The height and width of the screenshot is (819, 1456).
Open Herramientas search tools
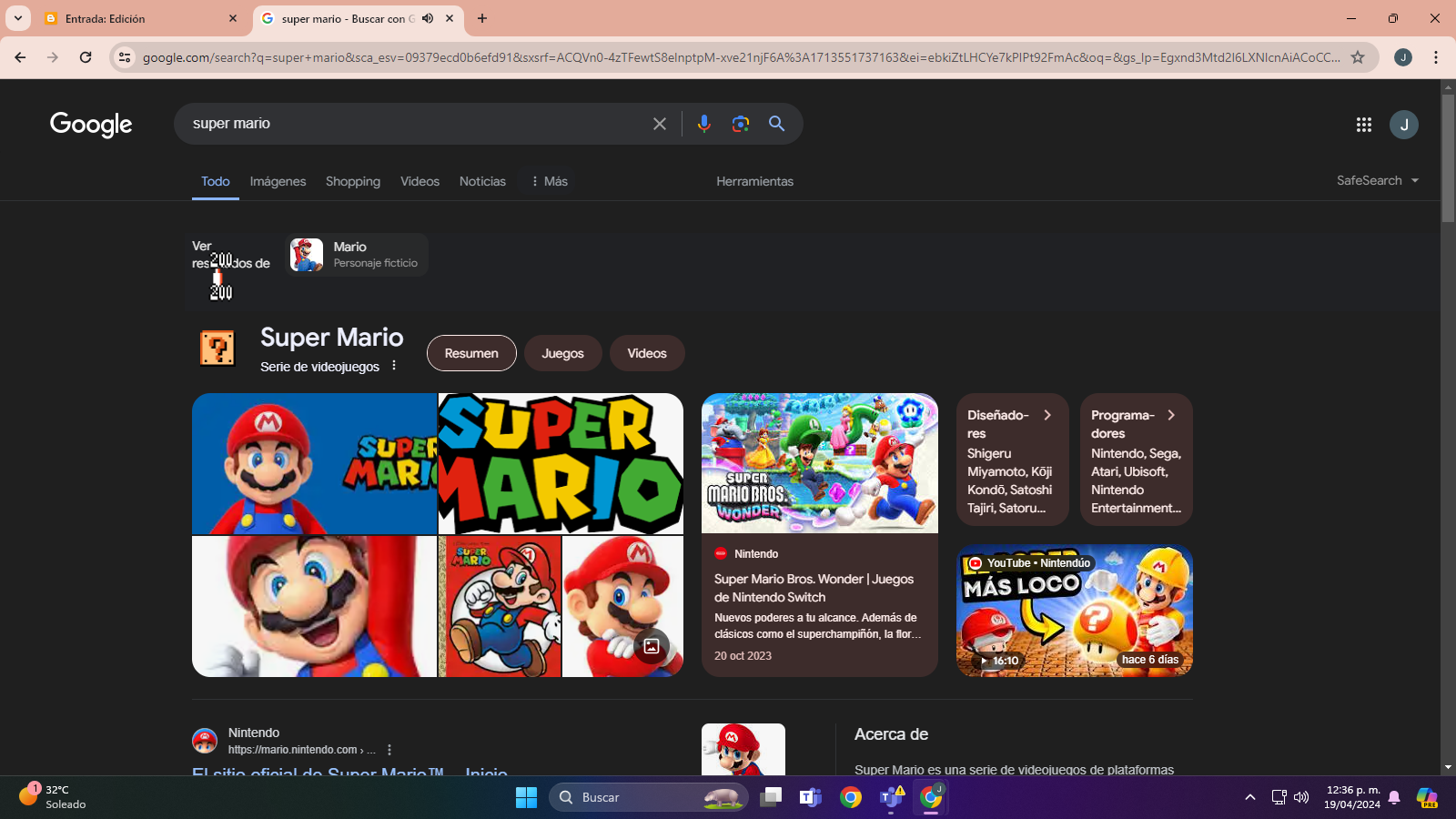pos(754,181)
